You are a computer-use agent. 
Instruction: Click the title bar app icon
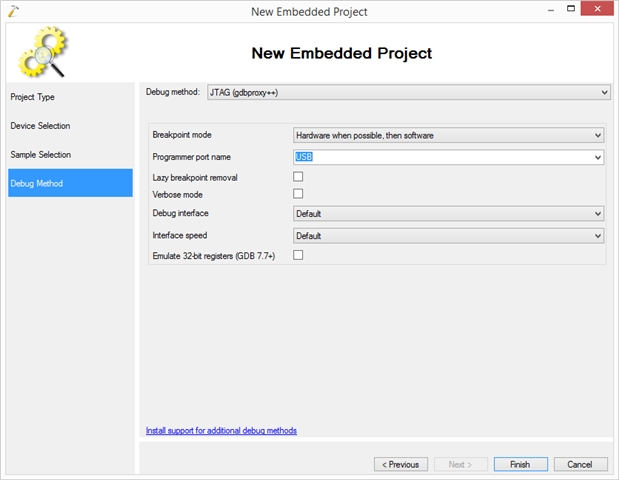(12, 11)
